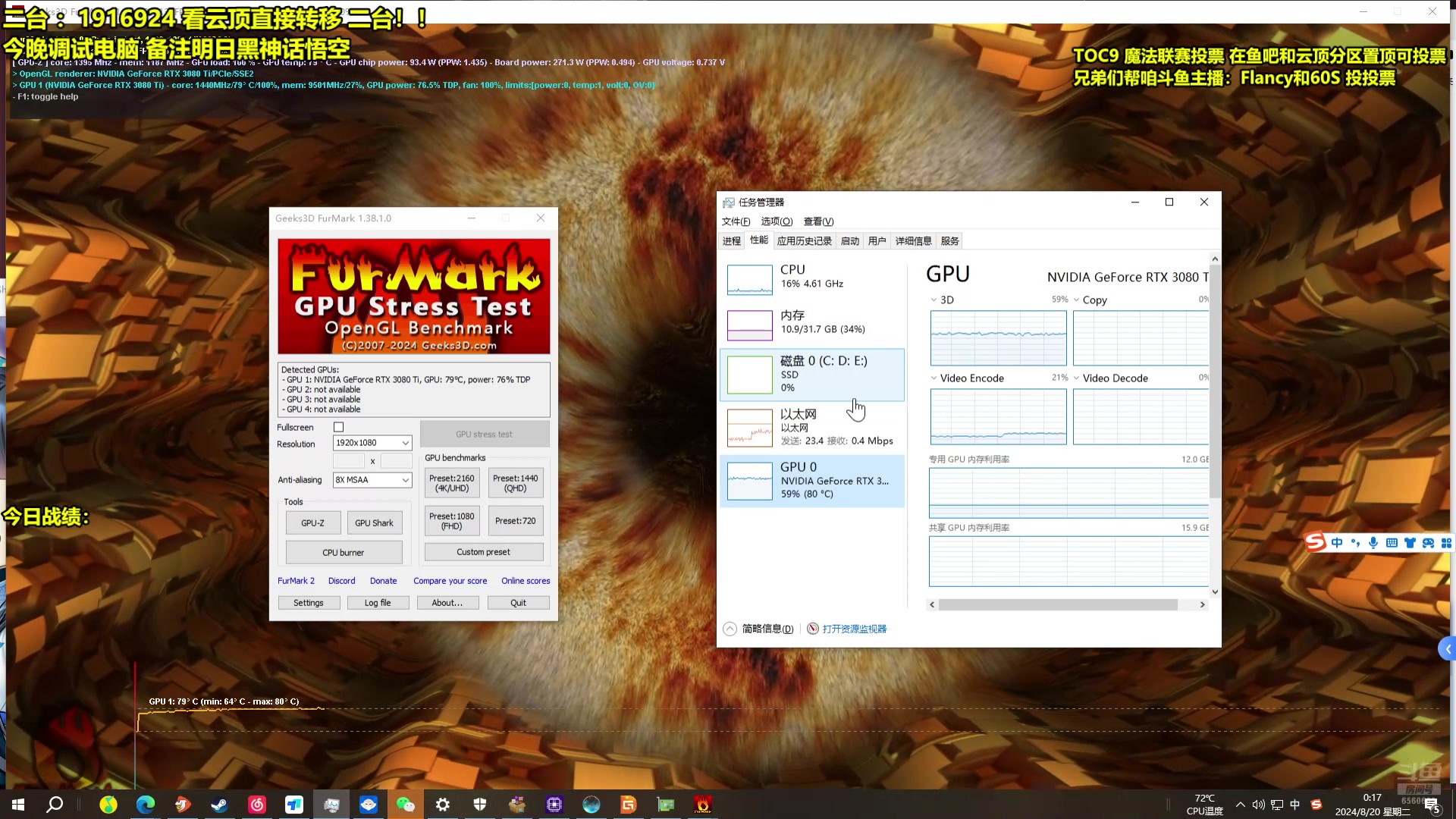
Task: Switch to 进程 tab
Action: tap(732, 241)
